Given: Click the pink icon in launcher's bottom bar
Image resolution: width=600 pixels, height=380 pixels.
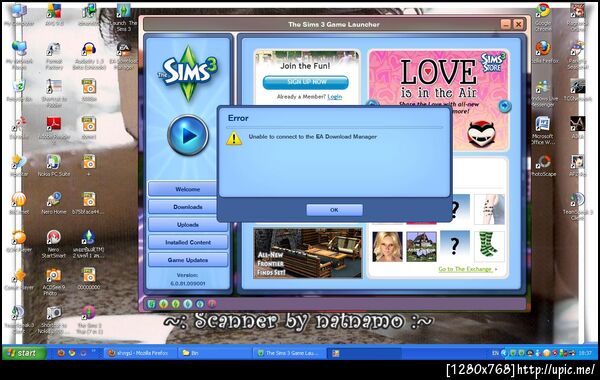Looking at the screenshot, I should tap(212, 304).
